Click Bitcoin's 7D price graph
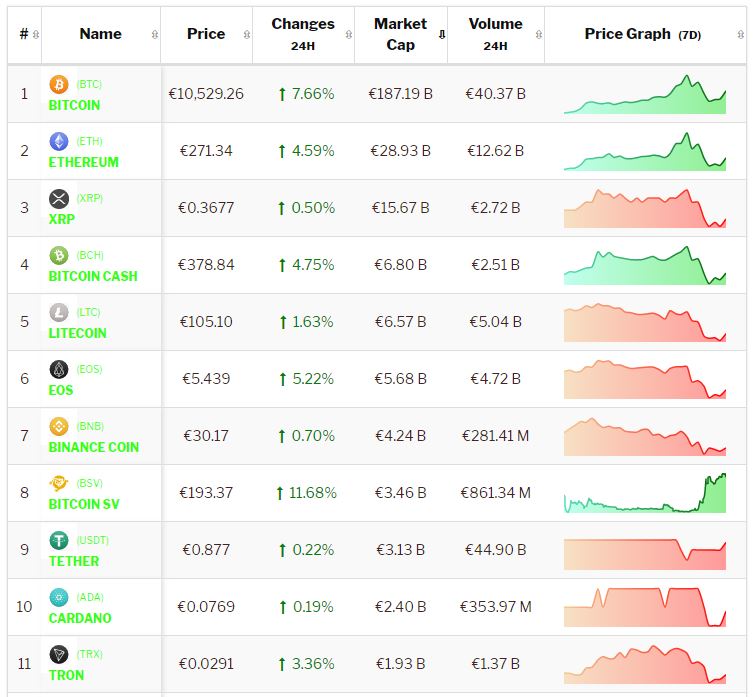The image size is (754, 697). [645, 95]
